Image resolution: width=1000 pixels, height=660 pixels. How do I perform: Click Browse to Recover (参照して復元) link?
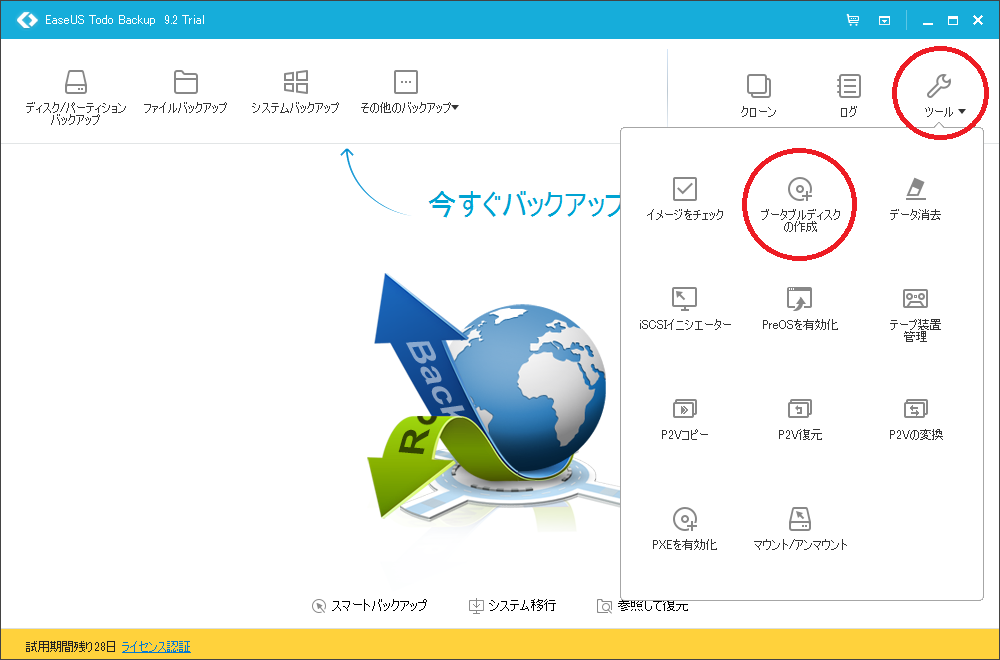[x=643, y=605]
